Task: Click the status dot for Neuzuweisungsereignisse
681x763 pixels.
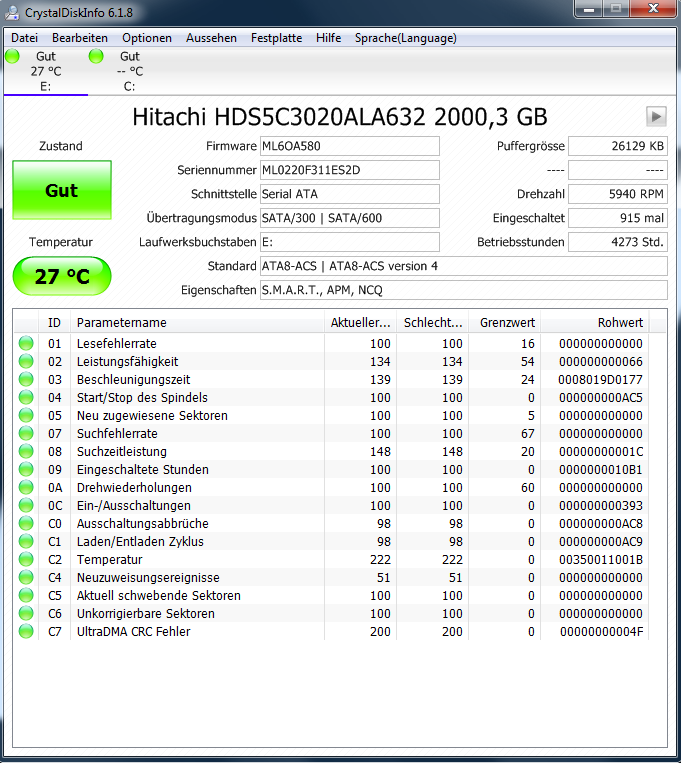Action: coord(26,578)
